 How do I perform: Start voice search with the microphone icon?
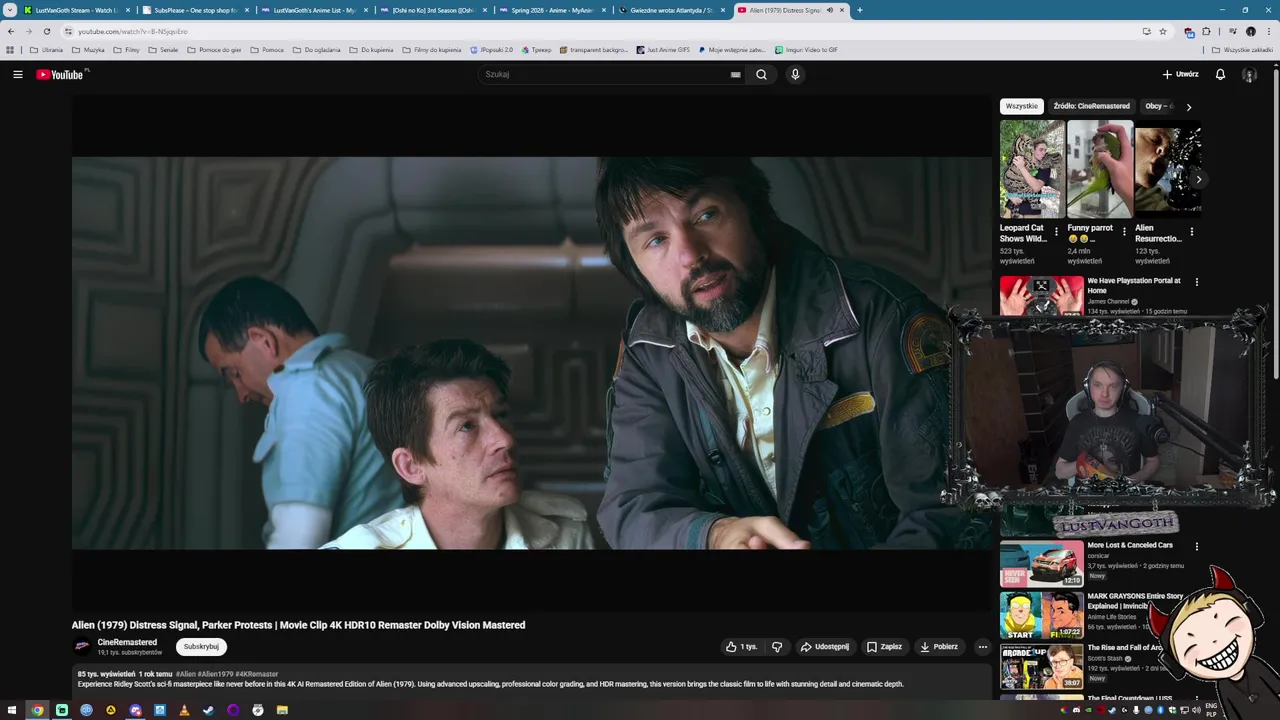click(795, 74)
